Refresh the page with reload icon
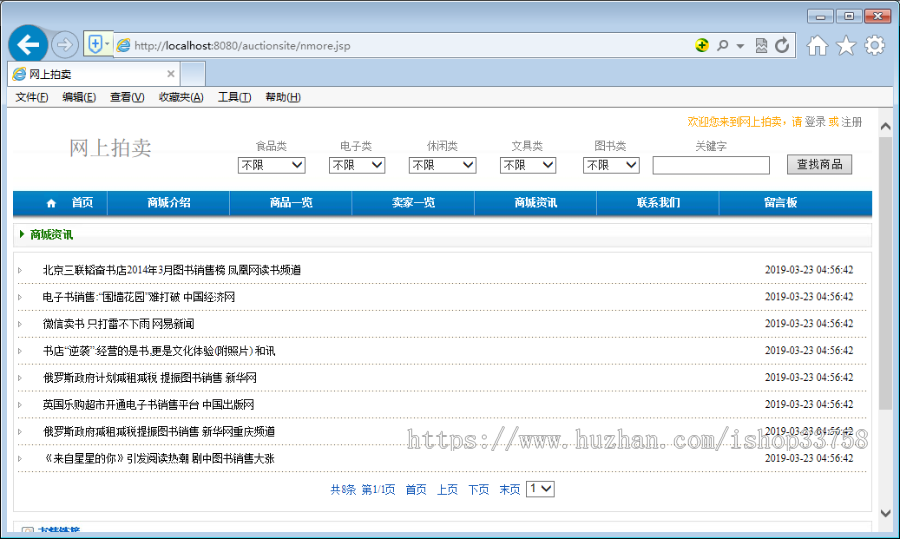 pos(782,45)
